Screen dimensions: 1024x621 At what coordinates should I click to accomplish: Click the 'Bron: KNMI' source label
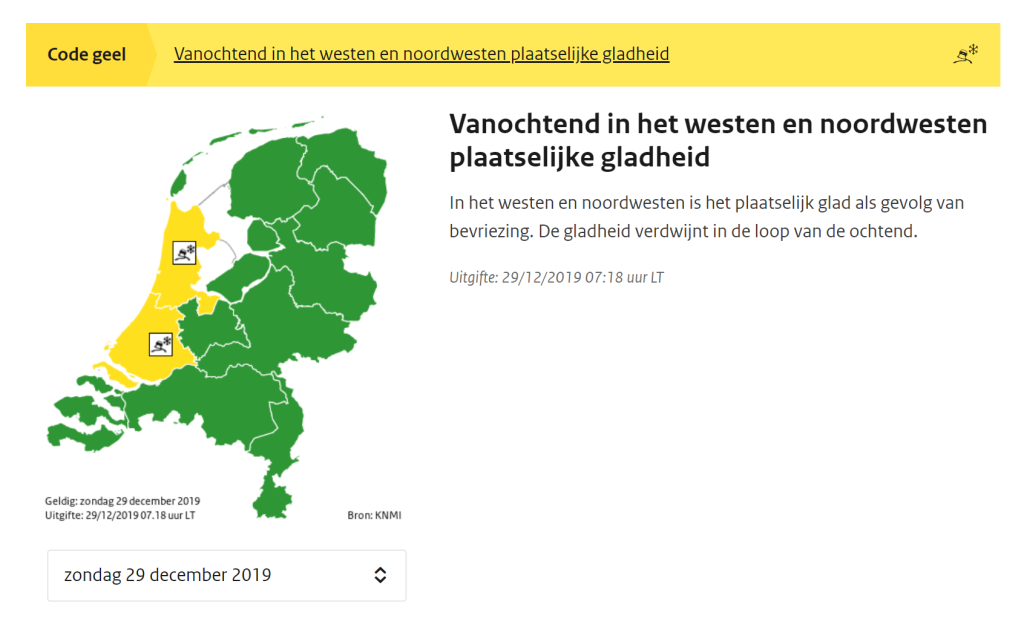(374, 515)
